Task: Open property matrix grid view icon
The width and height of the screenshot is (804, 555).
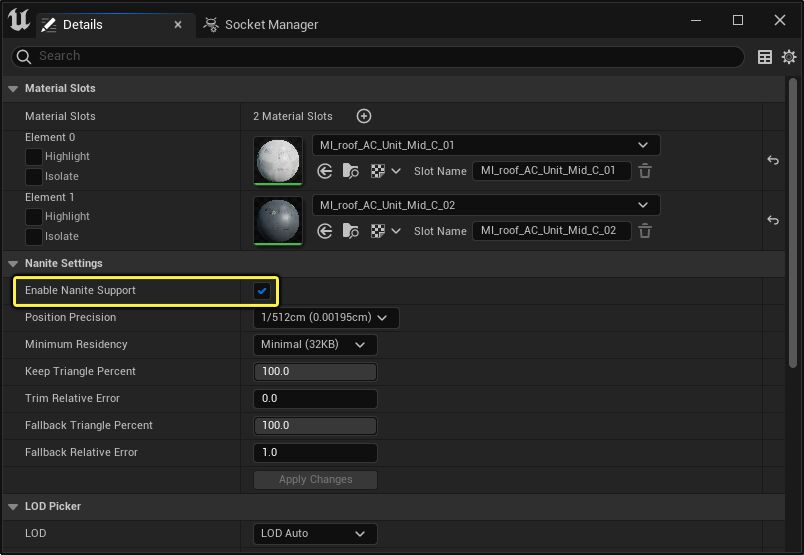Action: tap(765, 57)
